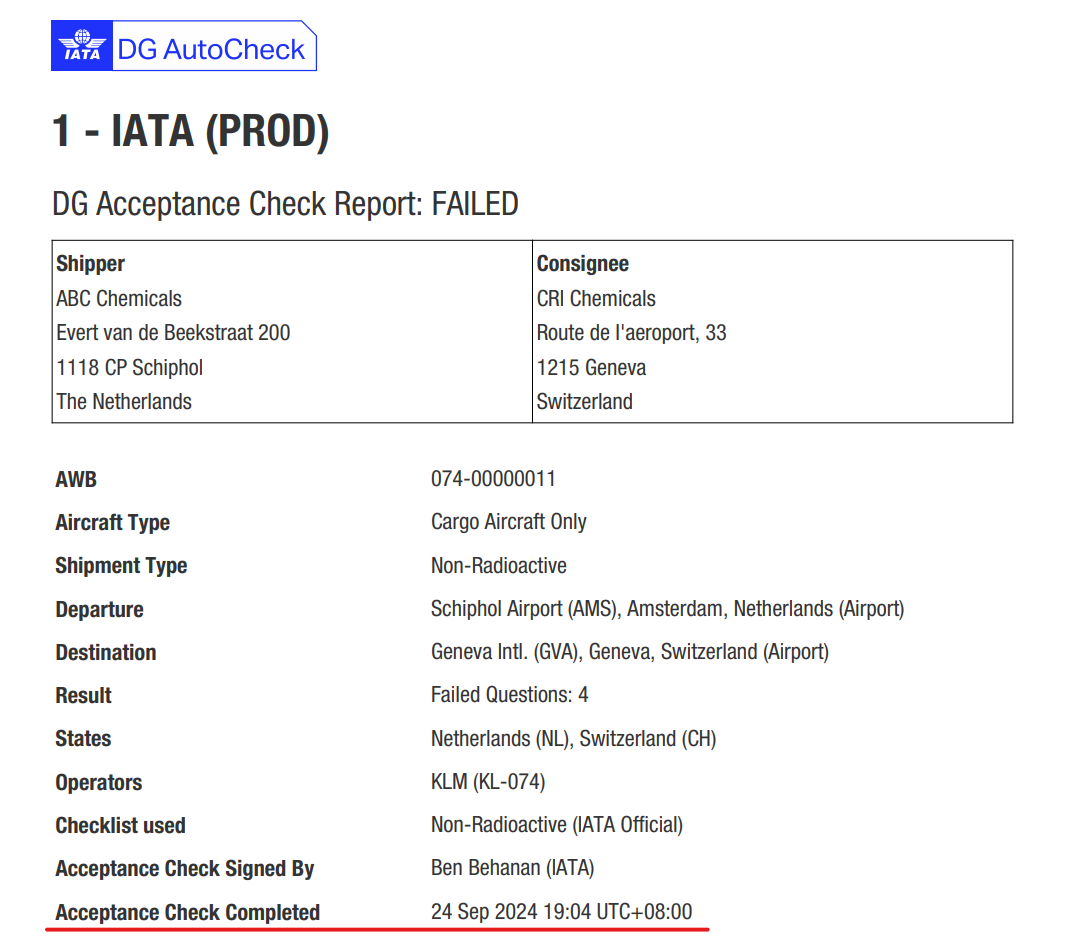1076x943 pixels.
Task: Select consignee name "CRI Chemicals"
Action: [x=596, y=299]
